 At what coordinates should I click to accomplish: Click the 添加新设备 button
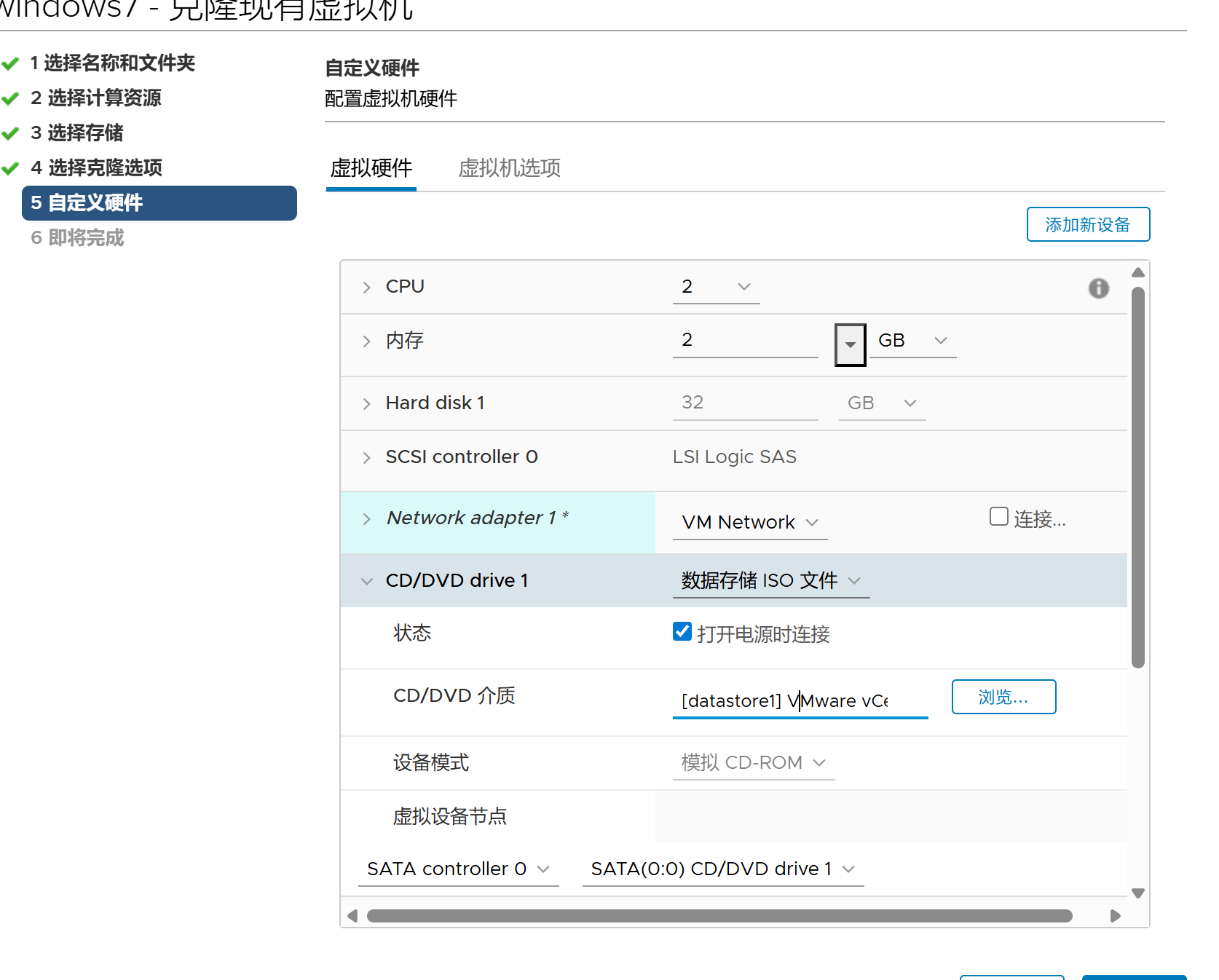[x=1087, y=224]
